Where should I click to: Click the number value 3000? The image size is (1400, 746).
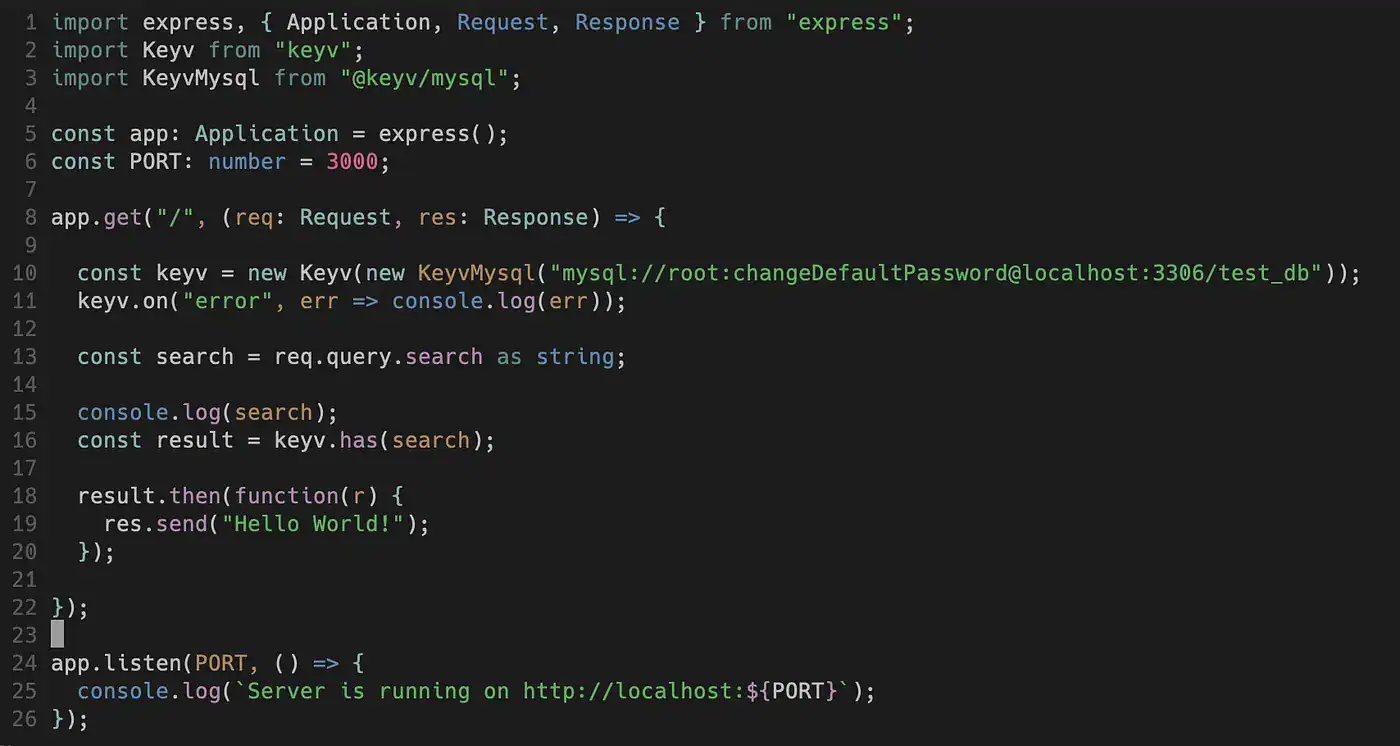click(x=352, y=162)
